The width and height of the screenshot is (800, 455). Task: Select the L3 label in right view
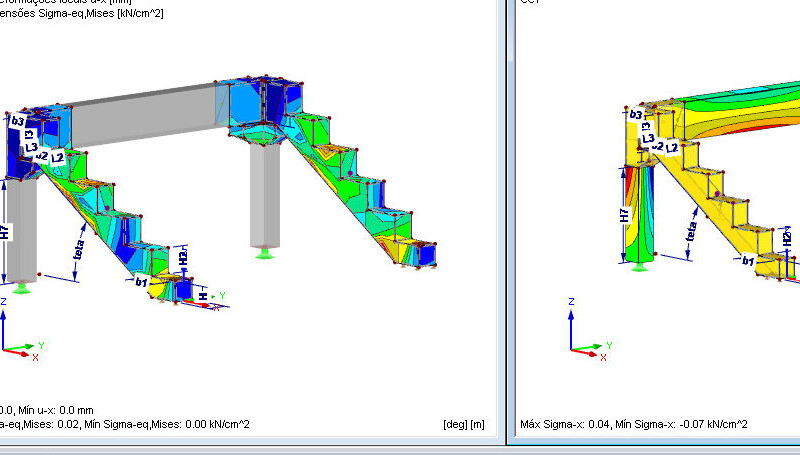[648, 138]
